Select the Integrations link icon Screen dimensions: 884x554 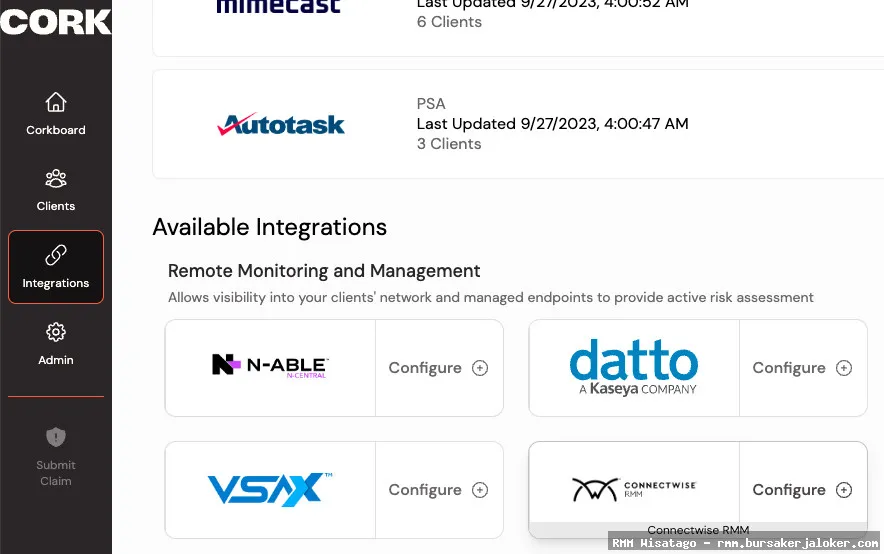pyautogui.click(x=56, y=255)
